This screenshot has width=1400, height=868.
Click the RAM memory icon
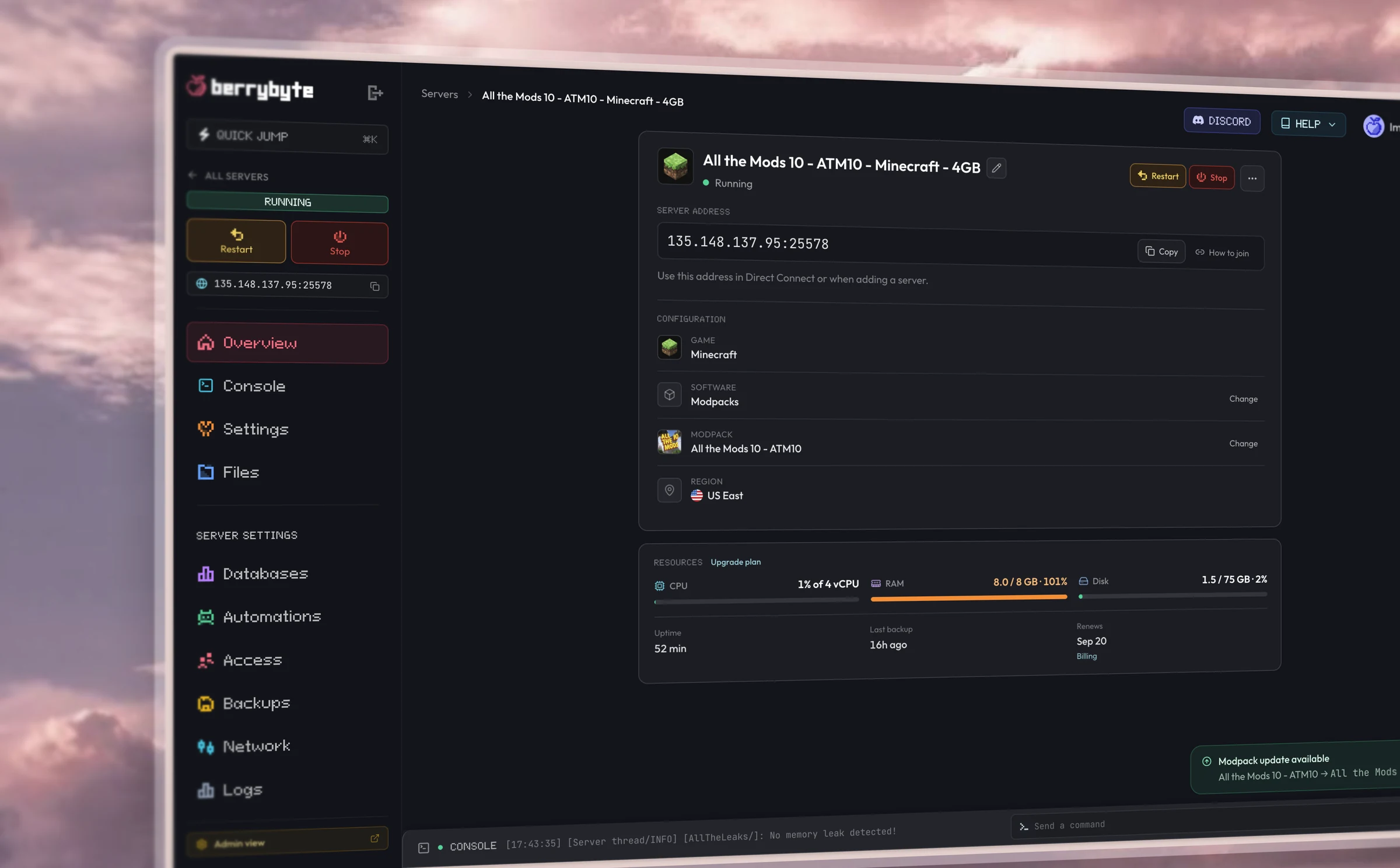tap(876, 583)
